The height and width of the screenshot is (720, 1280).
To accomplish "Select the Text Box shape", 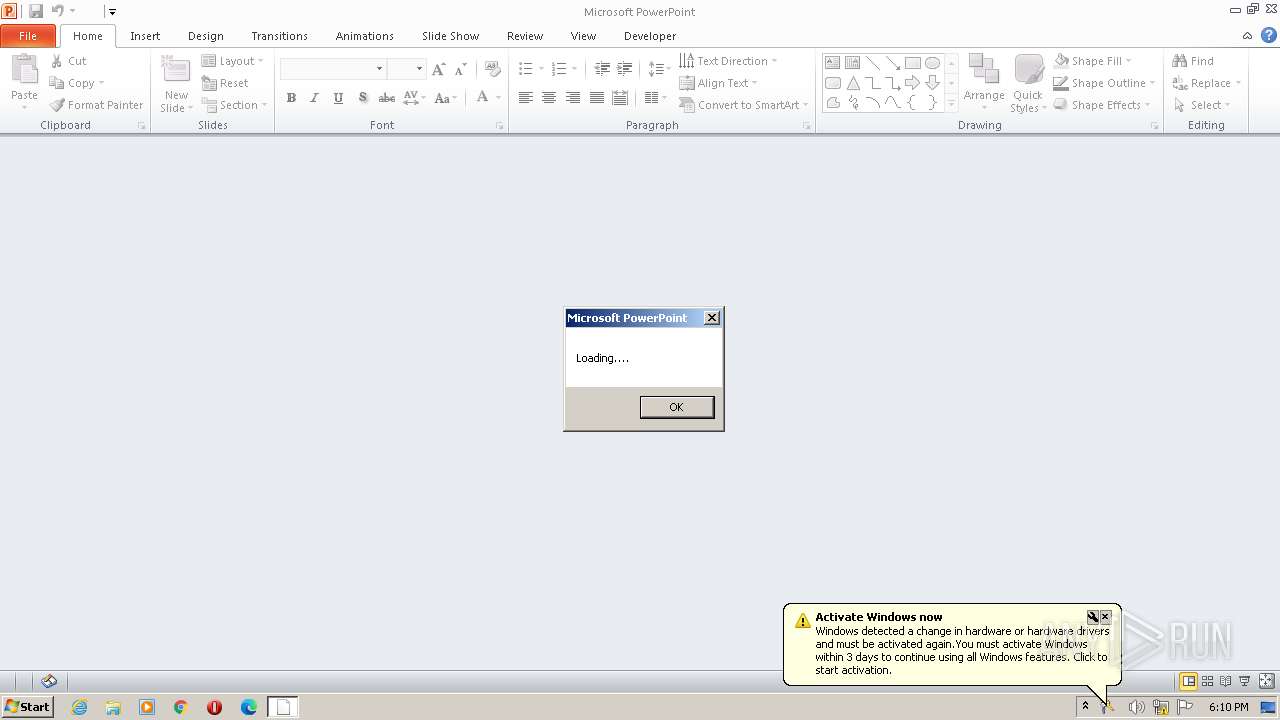I will pyautogui.click(x=832, y=62).
